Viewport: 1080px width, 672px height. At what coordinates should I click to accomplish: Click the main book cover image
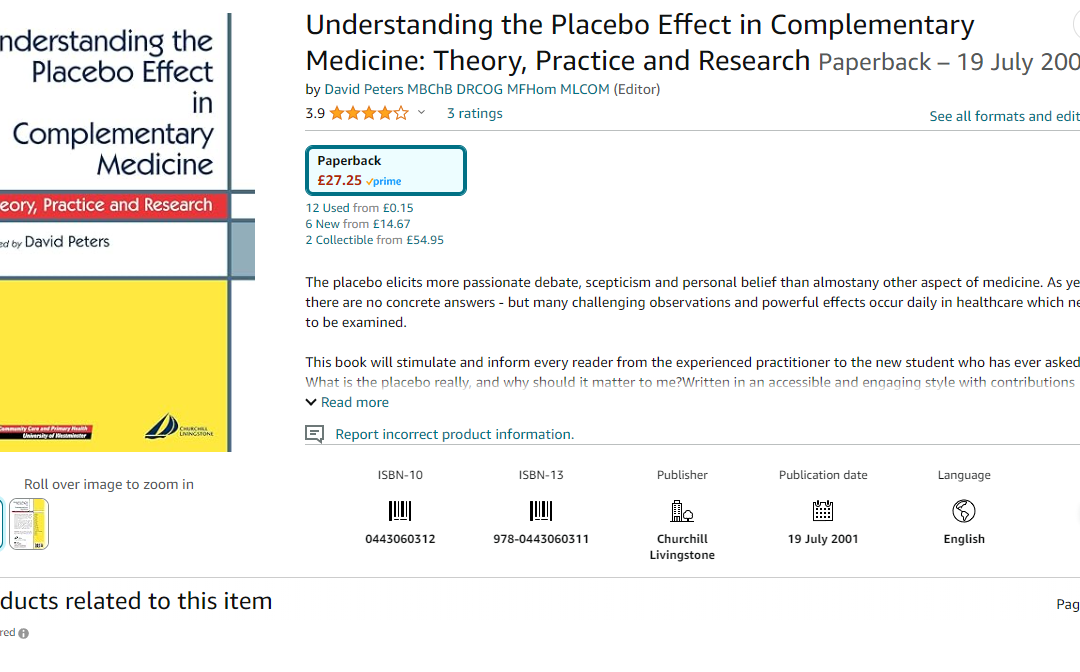(x=116, y=232)
